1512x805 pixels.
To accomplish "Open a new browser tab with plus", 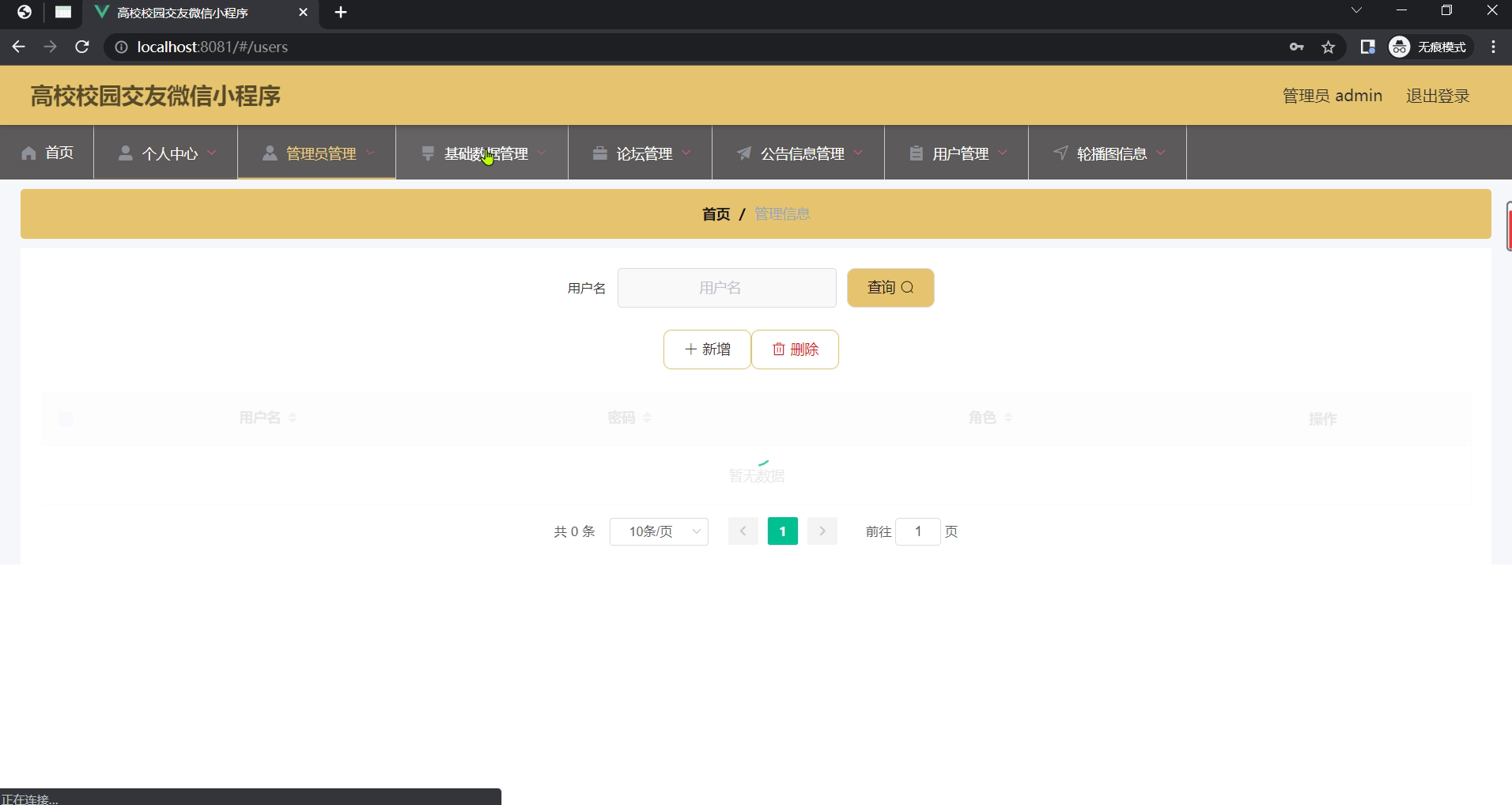I will click(341, 13).
